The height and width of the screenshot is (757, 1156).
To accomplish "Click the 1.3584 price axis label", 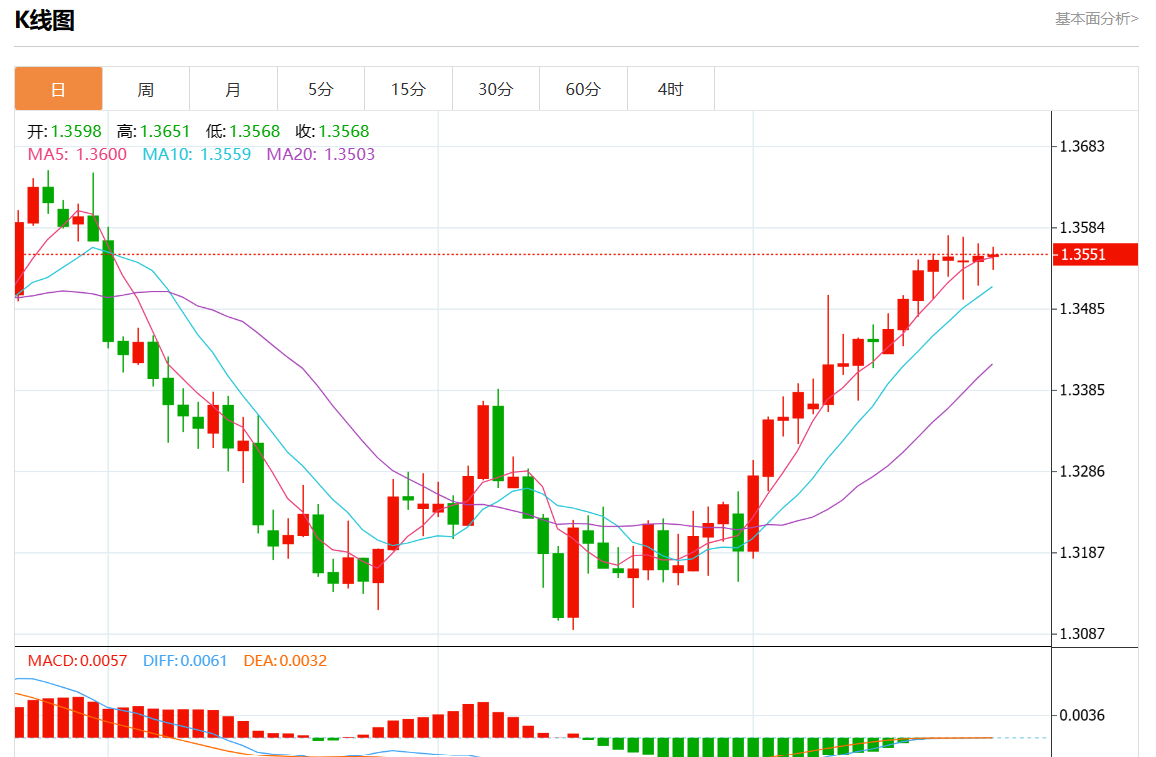I will click(x=1082, y=227).
